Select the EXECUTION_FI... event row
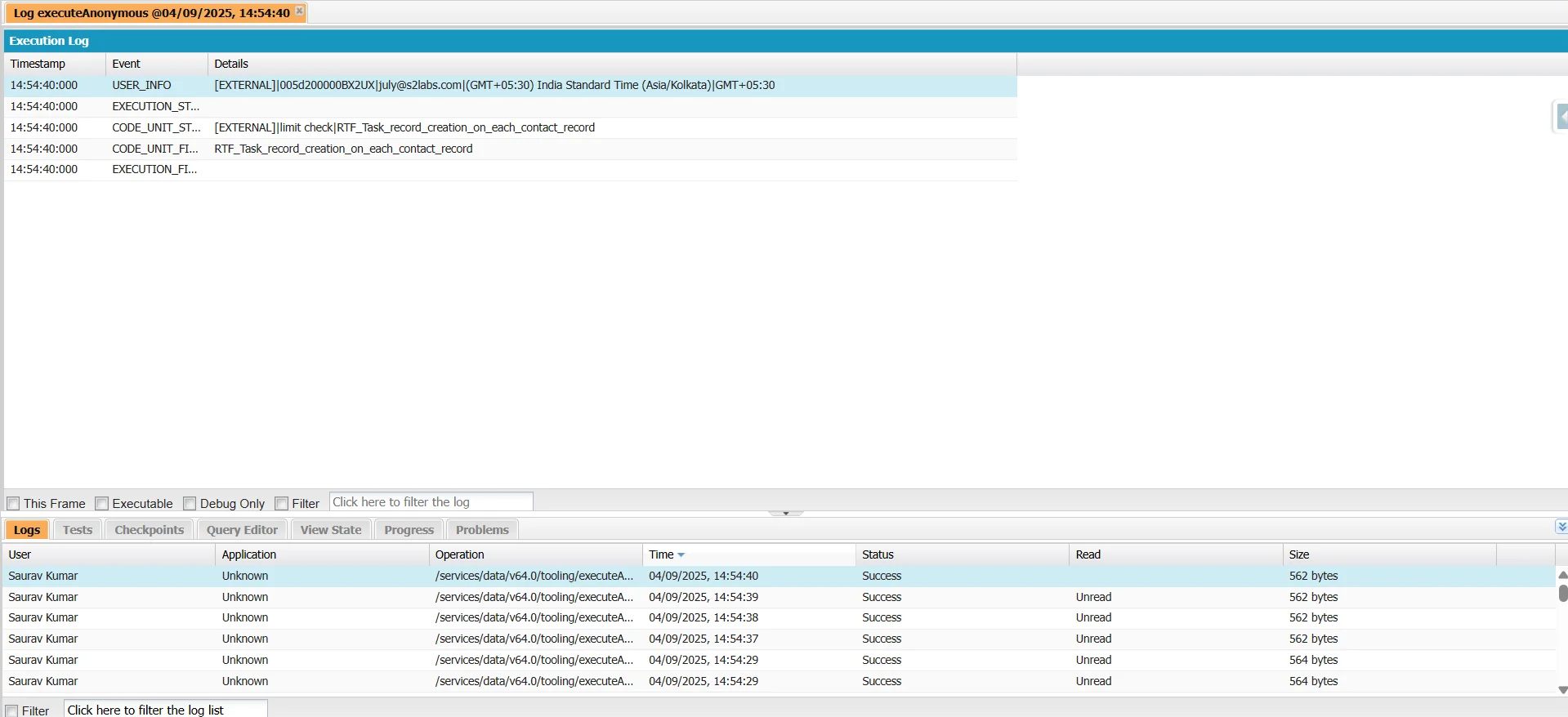 pyautogui.click(x=510, y=169)
